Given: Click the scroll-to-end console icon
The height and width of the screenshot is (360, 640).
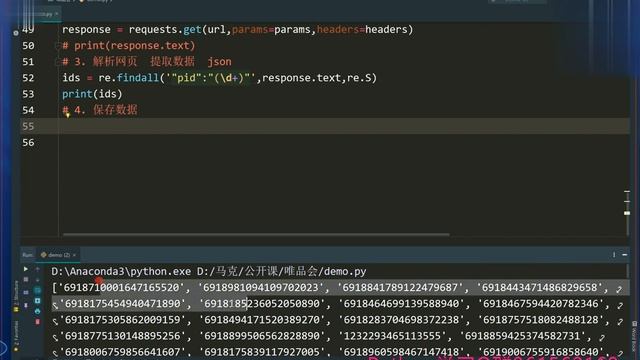Looking at the screenshot, I should (x=38, y=301).
